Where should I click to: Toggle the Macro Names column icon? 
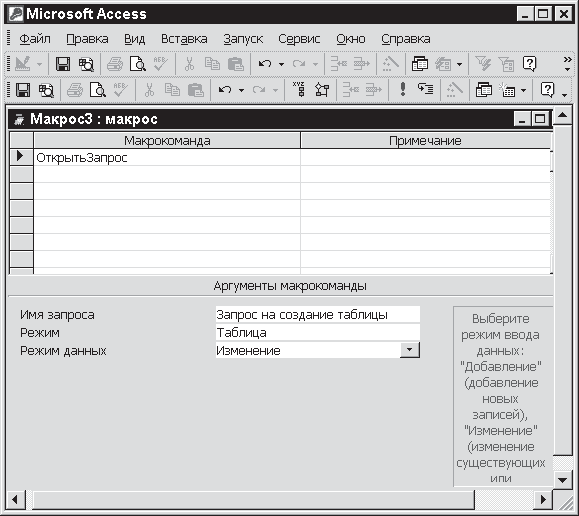coord(299,89)
